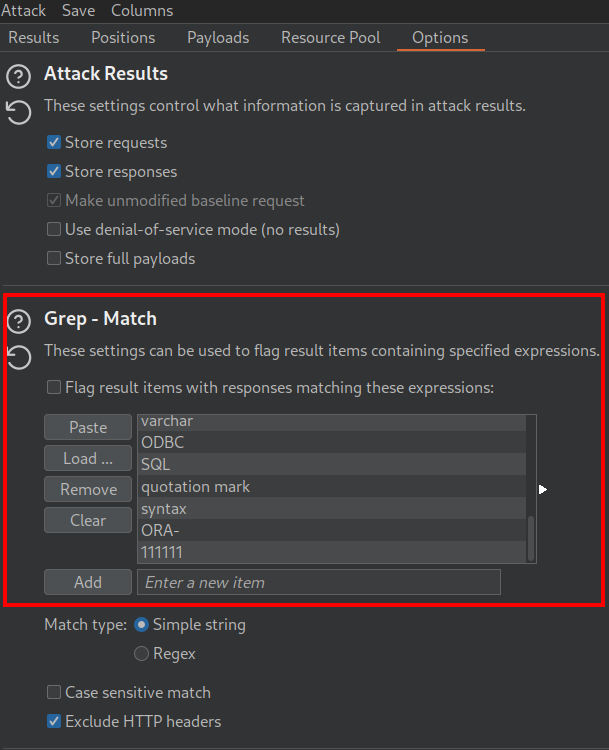The image size is (609, 750).
Task: Reset Grep - Match settings to defaults
Action: click(18, 356)
